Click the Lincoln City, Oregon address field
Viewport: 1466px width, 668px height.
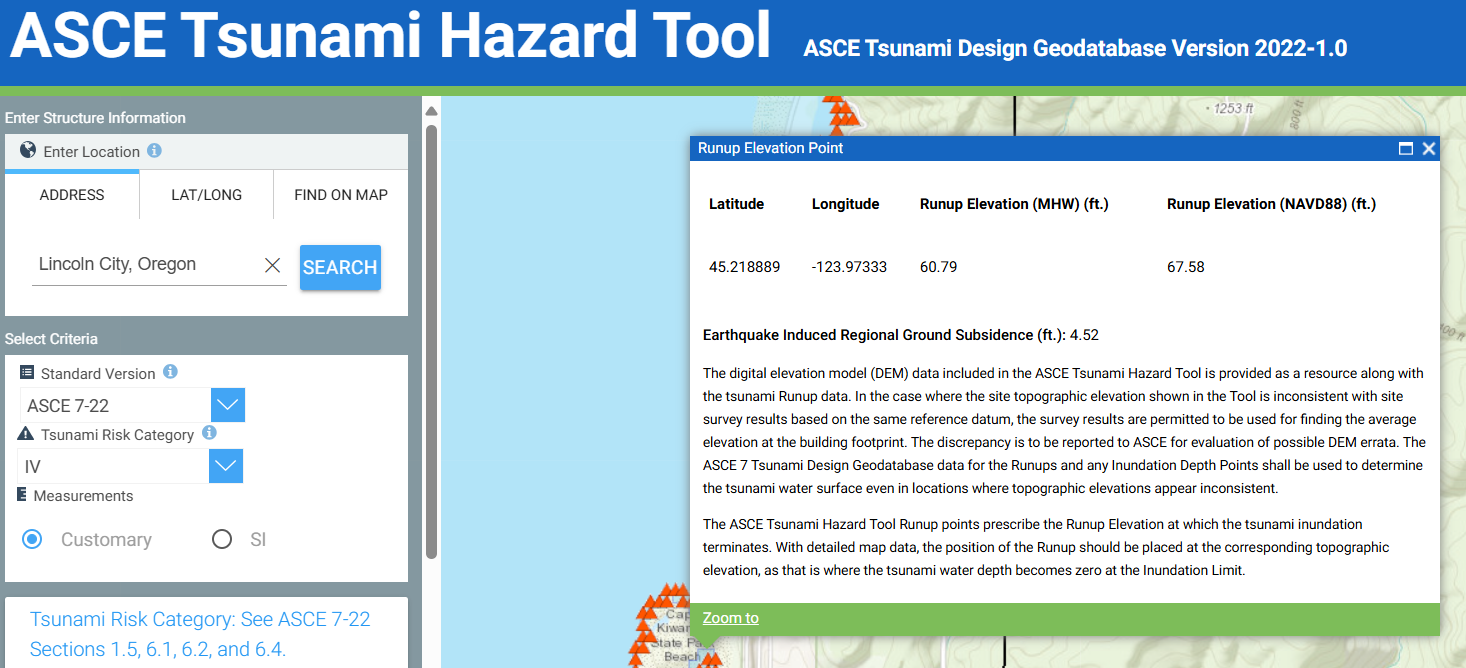[145, 265]
